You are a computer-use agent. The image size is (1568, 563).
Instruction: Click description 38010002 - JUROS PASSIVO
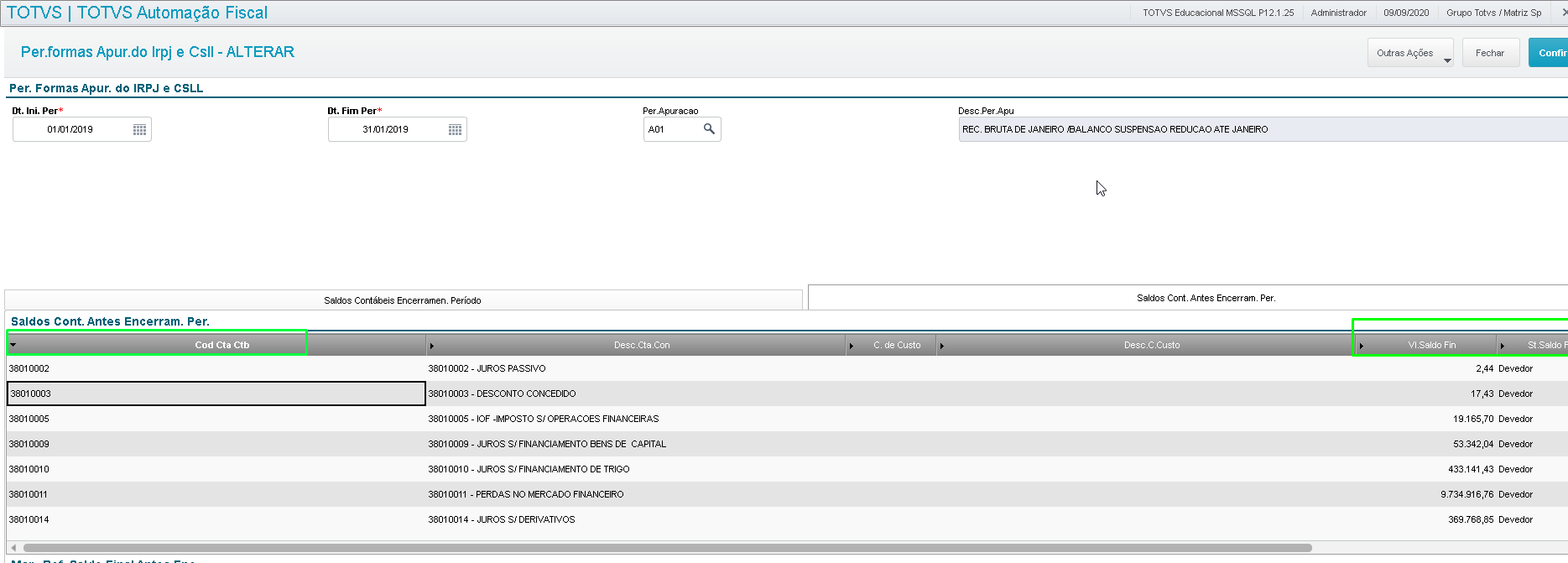(x=487, y=368)
